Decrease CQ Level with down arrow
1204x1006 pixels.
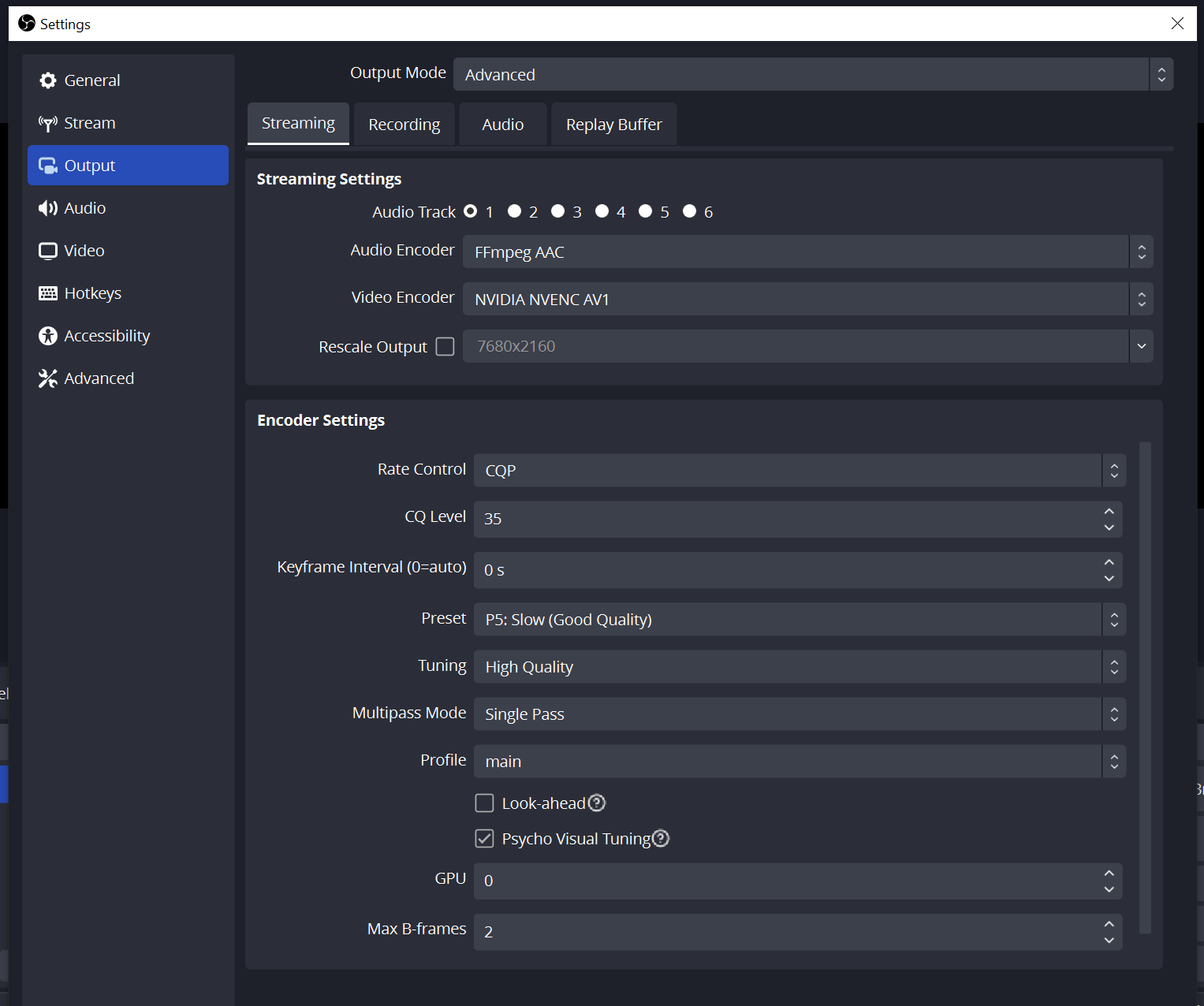point(1109,527)
